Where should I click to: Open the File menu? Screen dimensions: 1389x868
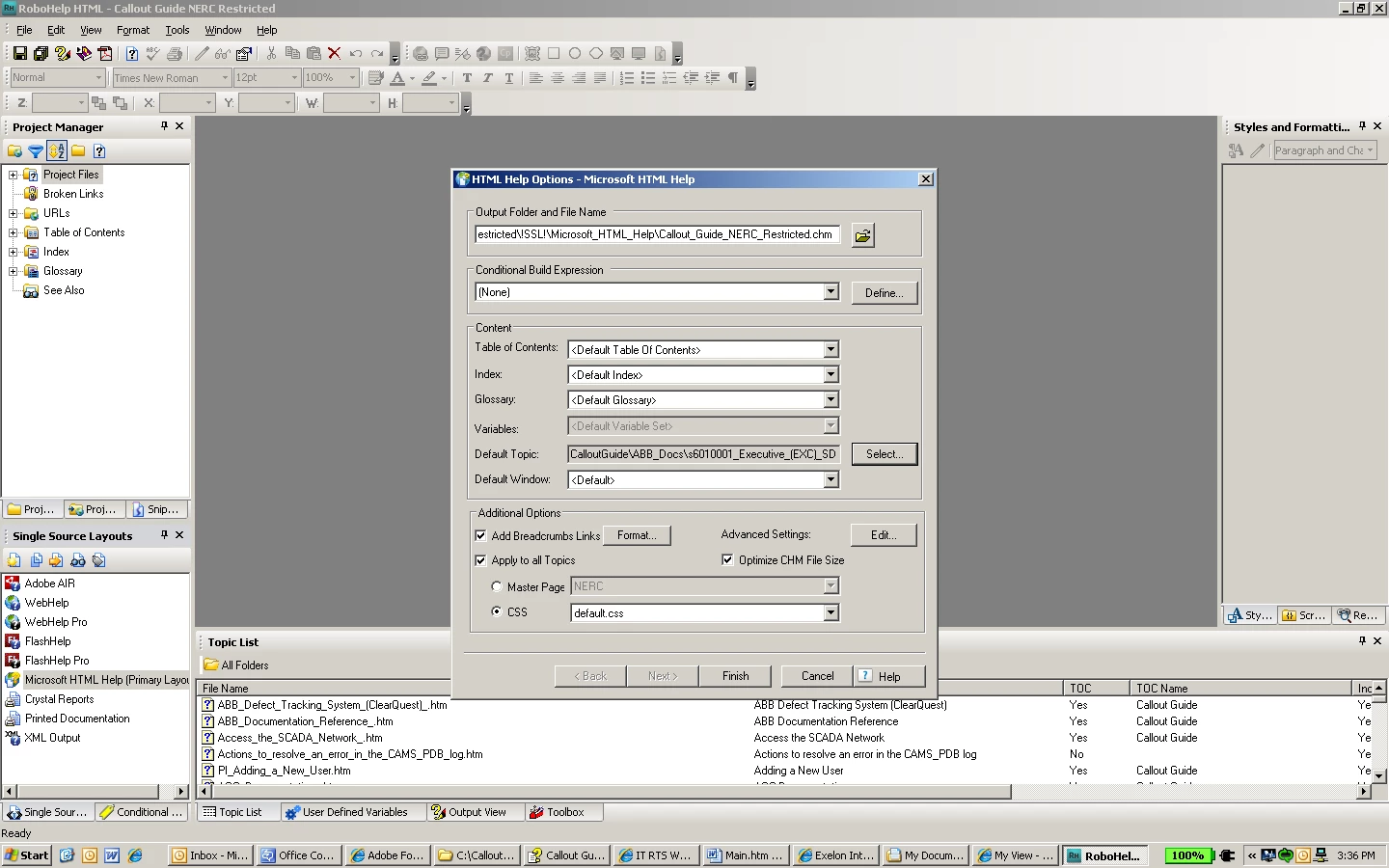[x=24, y=30]
